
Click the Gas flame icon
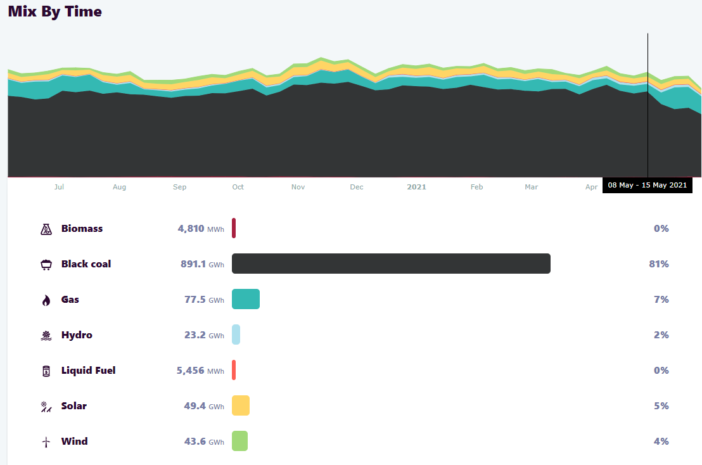[x=46, y=300]
